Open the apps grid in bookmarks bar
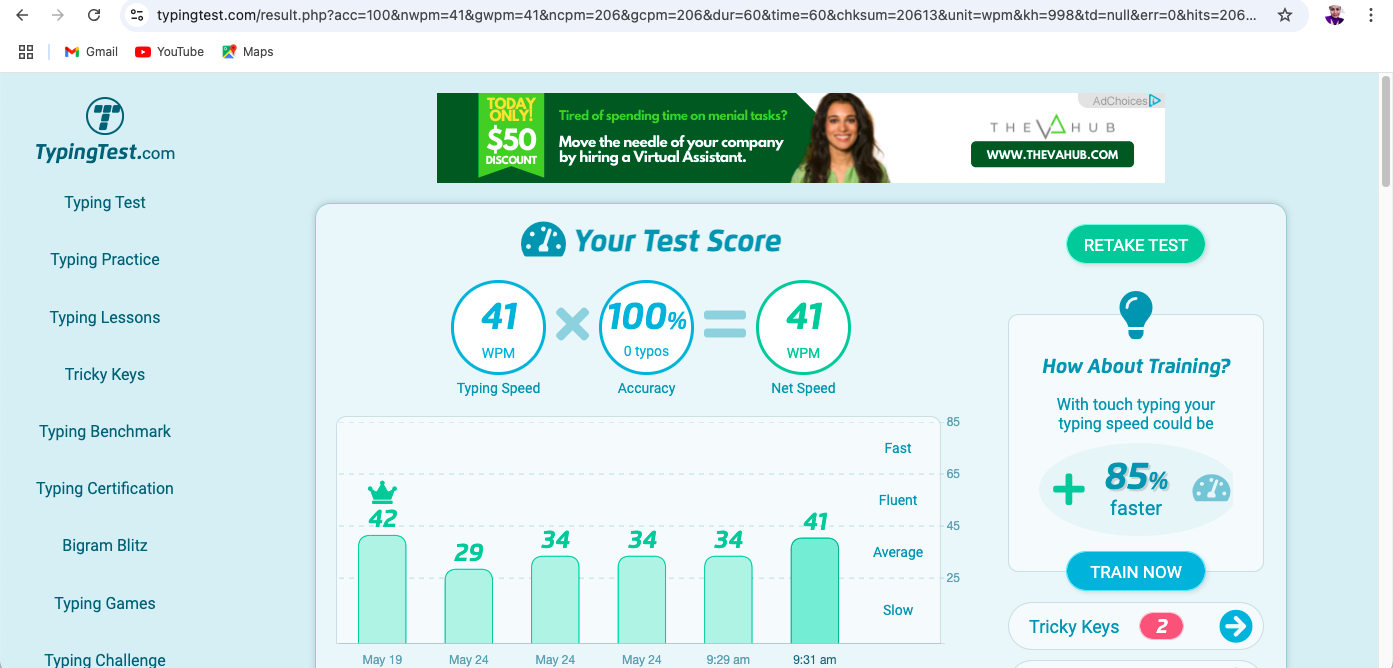The image size is (1393, 668). click(26, 52)
